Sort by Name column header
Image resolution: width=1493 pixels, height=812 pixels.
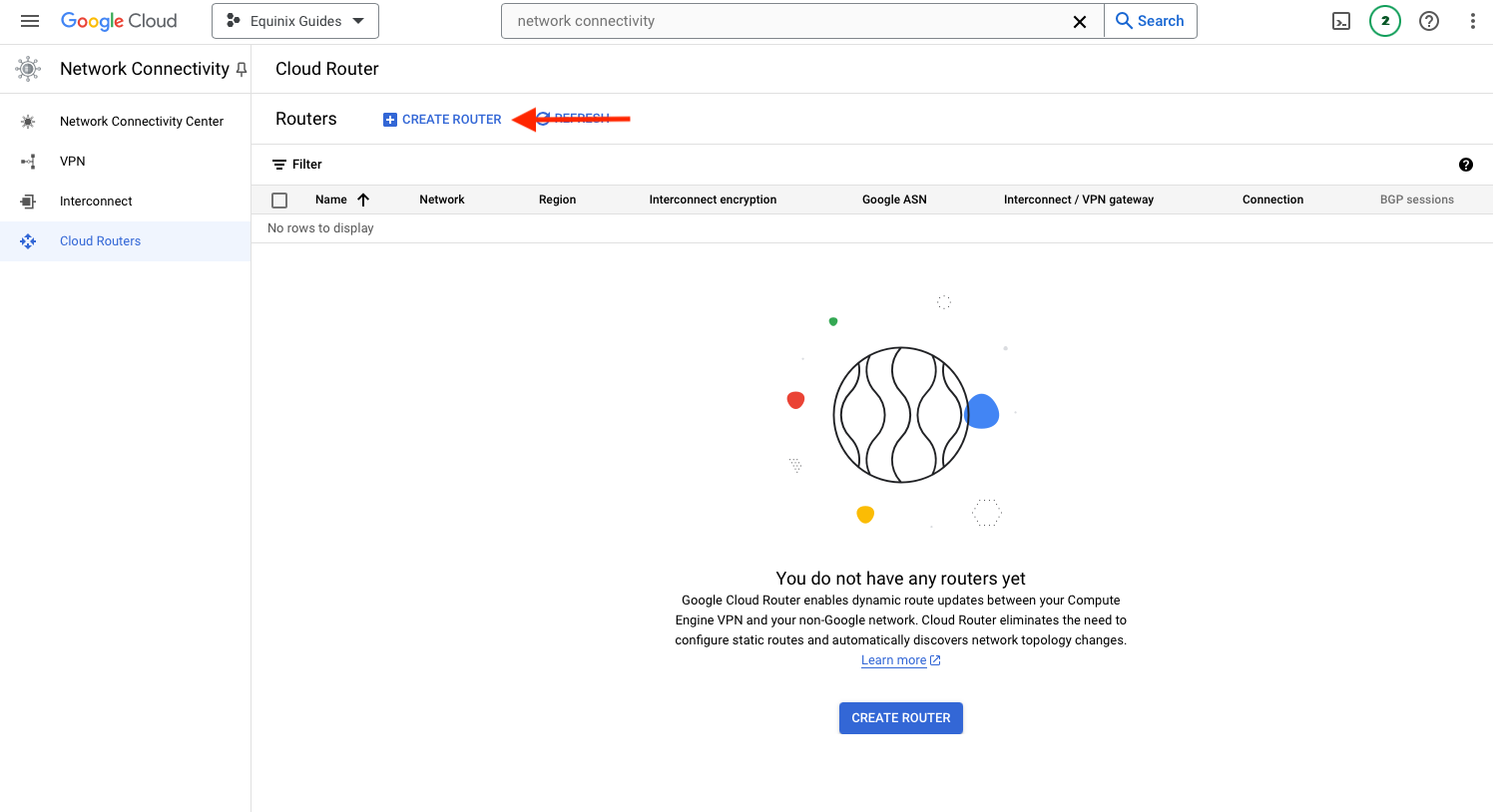pyautogui.click(x=331, y=200)
